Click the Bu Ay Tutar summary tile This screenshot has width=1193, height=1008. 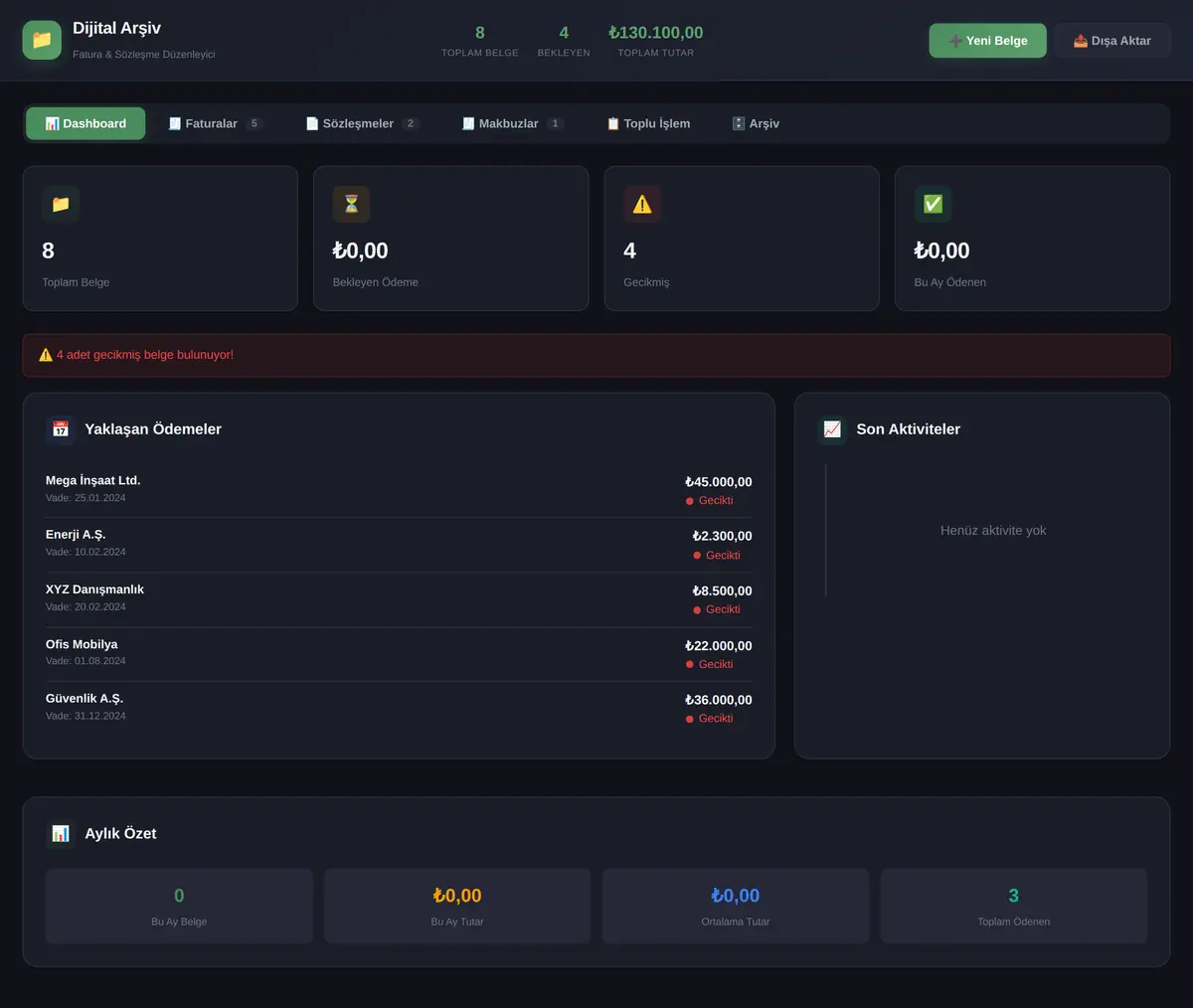(x=457, y=907)
